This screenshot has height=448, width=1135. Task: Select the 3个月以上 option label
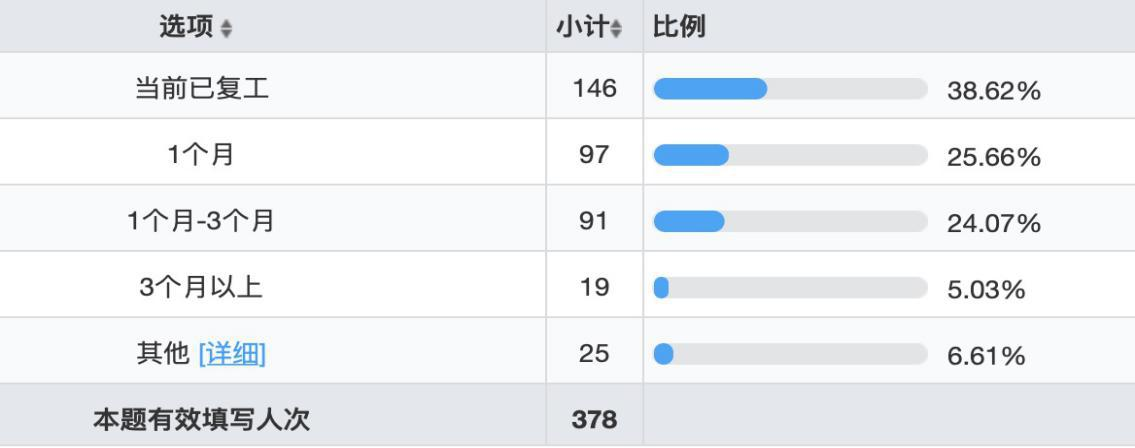(202, 288)
